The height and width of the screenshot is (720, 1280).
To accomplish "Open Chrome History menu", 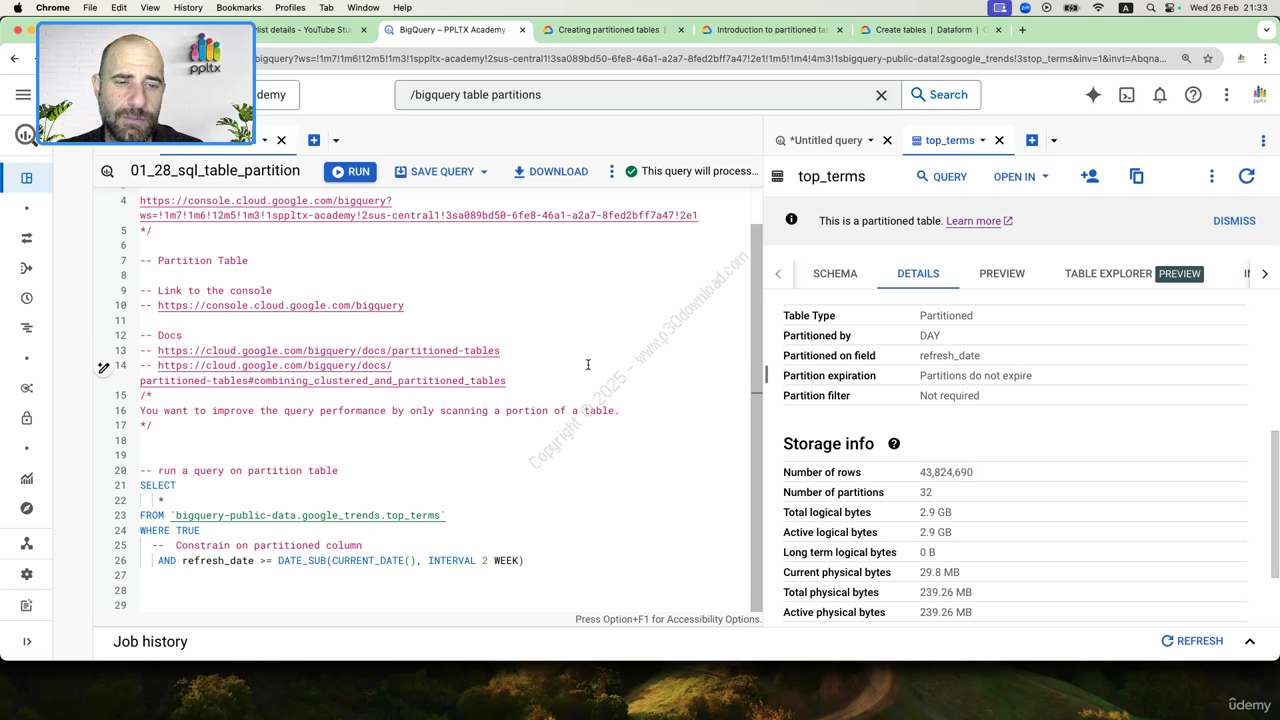I will pos(188,7).
